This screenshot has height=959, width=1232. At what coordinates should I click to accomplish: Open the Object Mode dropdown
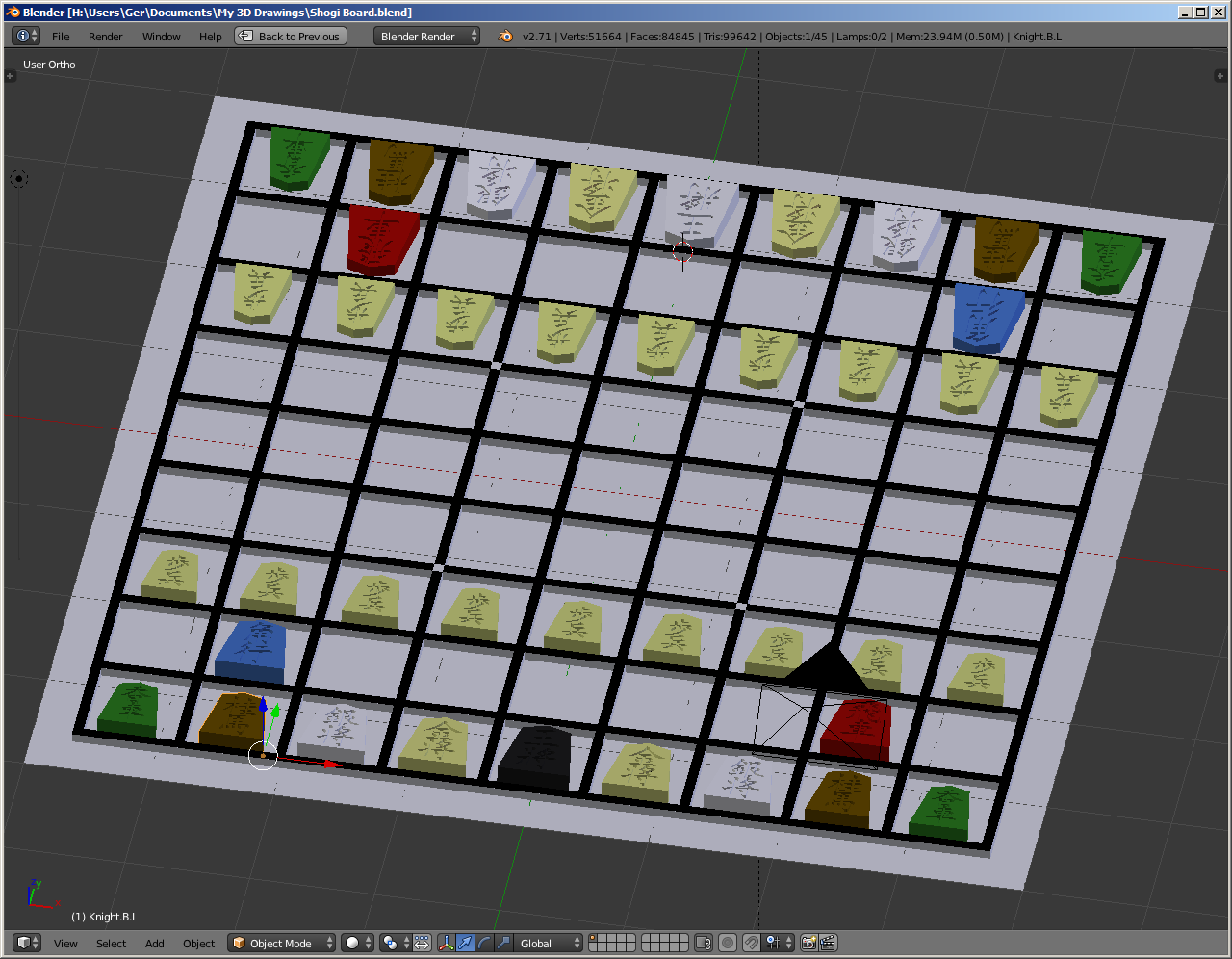[x=281, y=943]
